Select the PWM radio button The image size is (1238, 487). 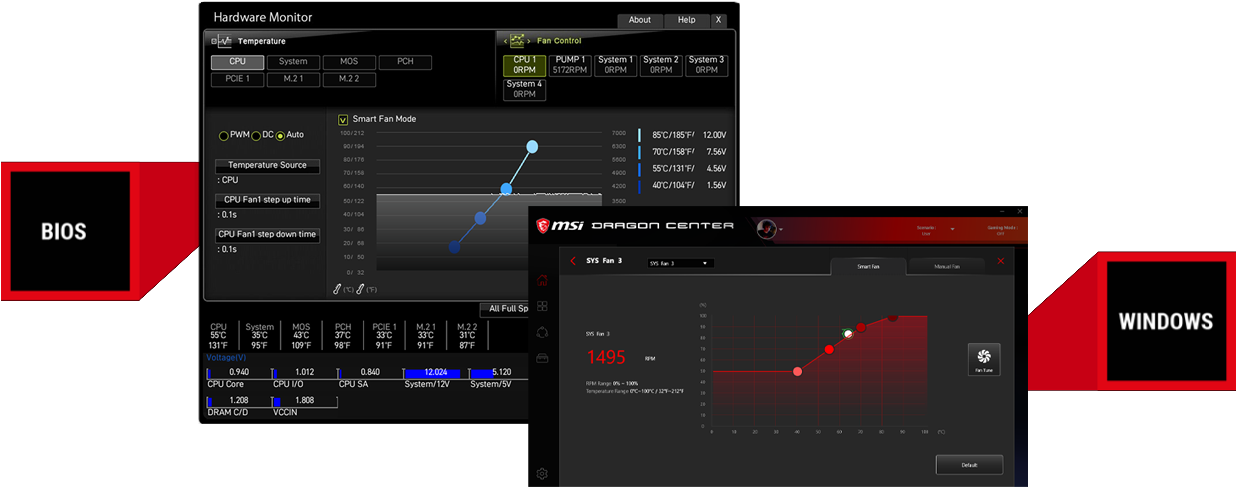tap(224, 135)
